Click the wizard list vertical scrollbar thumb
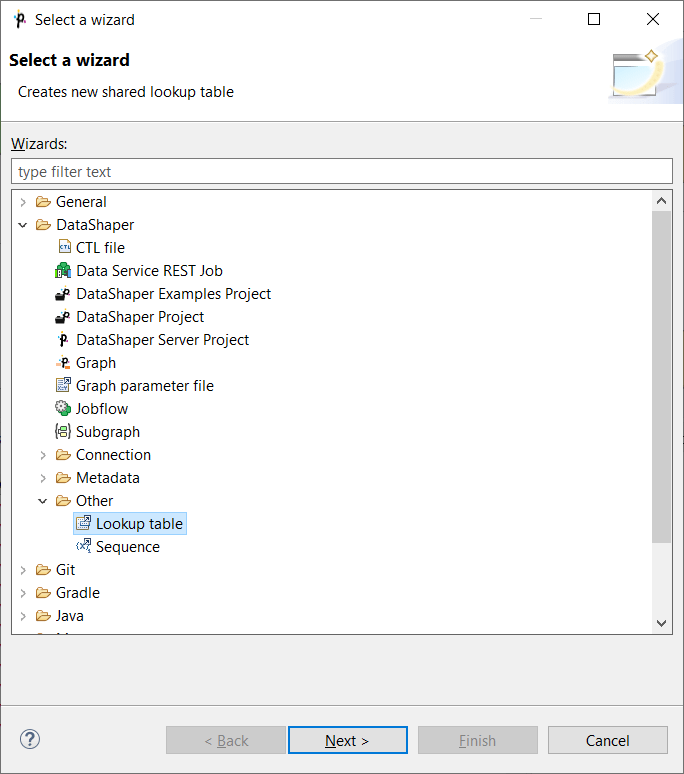This screenshot has width=684, height=774. tap(661, 377)
